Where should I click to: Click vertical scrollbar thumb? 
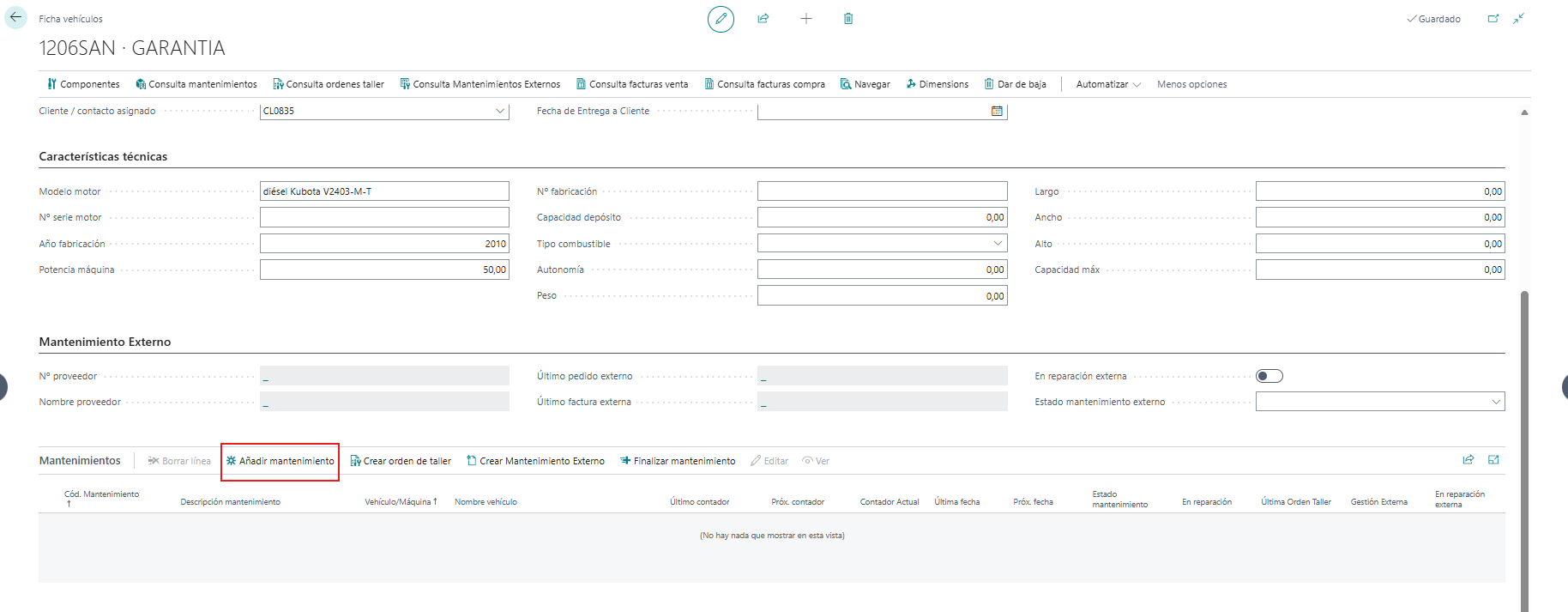coord(1524,451)
